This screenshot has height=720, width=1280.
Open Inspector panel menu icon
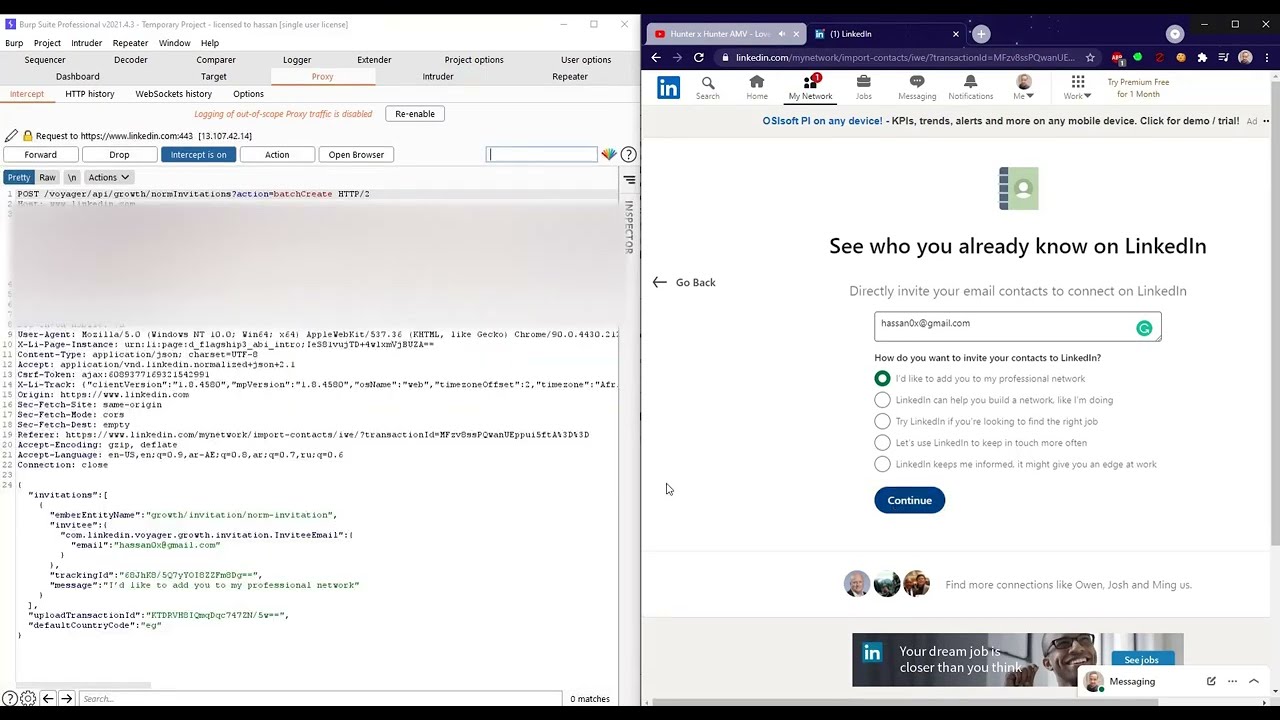(x=629, y=180)
